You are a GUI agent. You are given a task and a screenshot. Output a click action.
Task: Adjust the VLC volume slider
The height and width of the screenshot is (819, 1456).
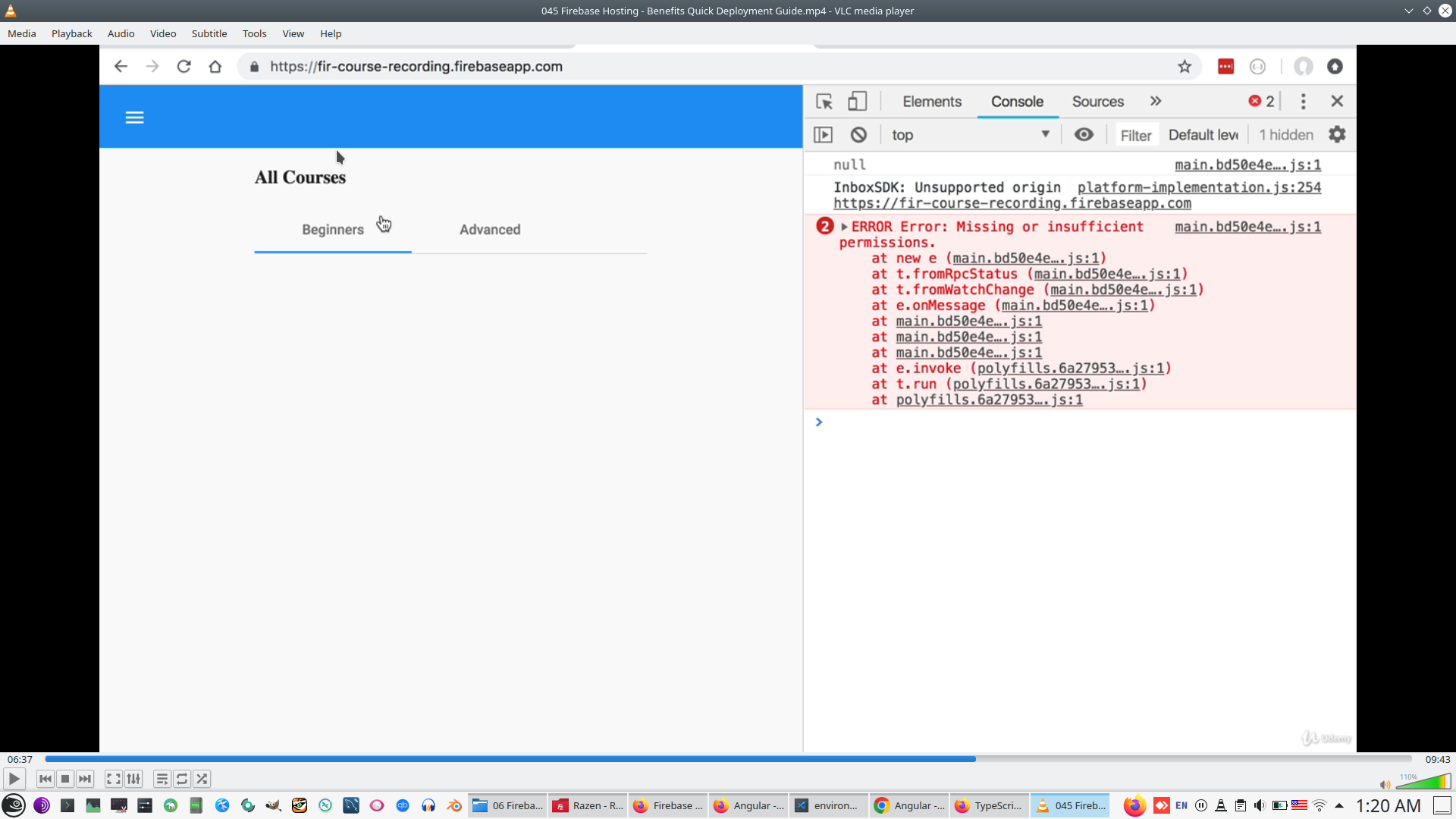click(x=1423, y=782)
